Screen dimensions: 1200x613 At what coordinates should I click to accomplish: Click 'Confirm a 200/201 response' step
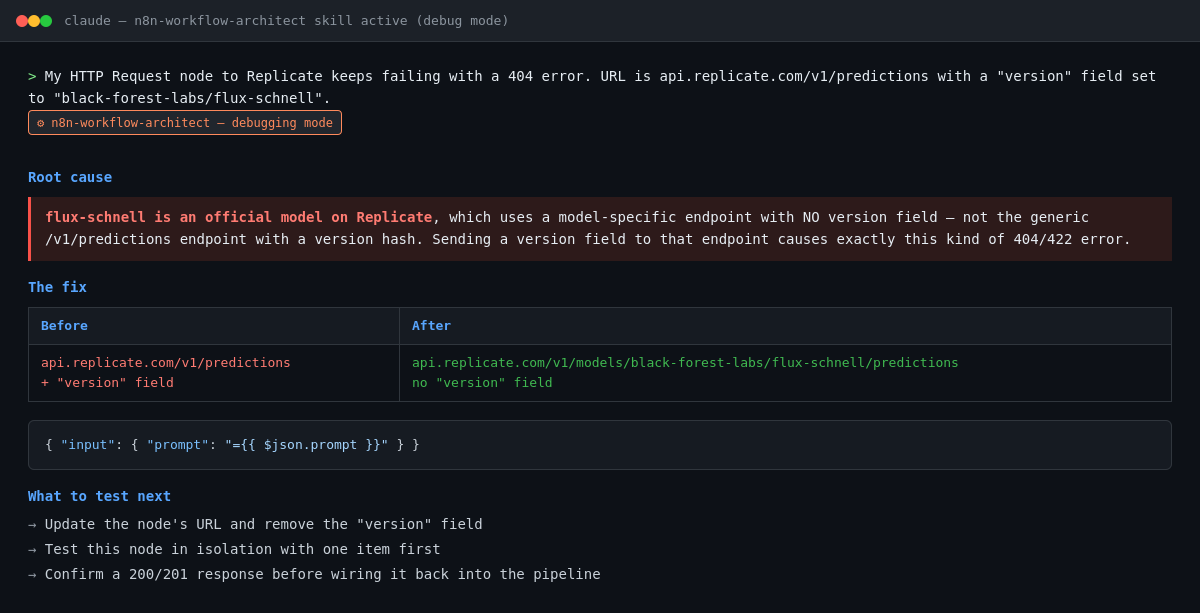[314, 574]
